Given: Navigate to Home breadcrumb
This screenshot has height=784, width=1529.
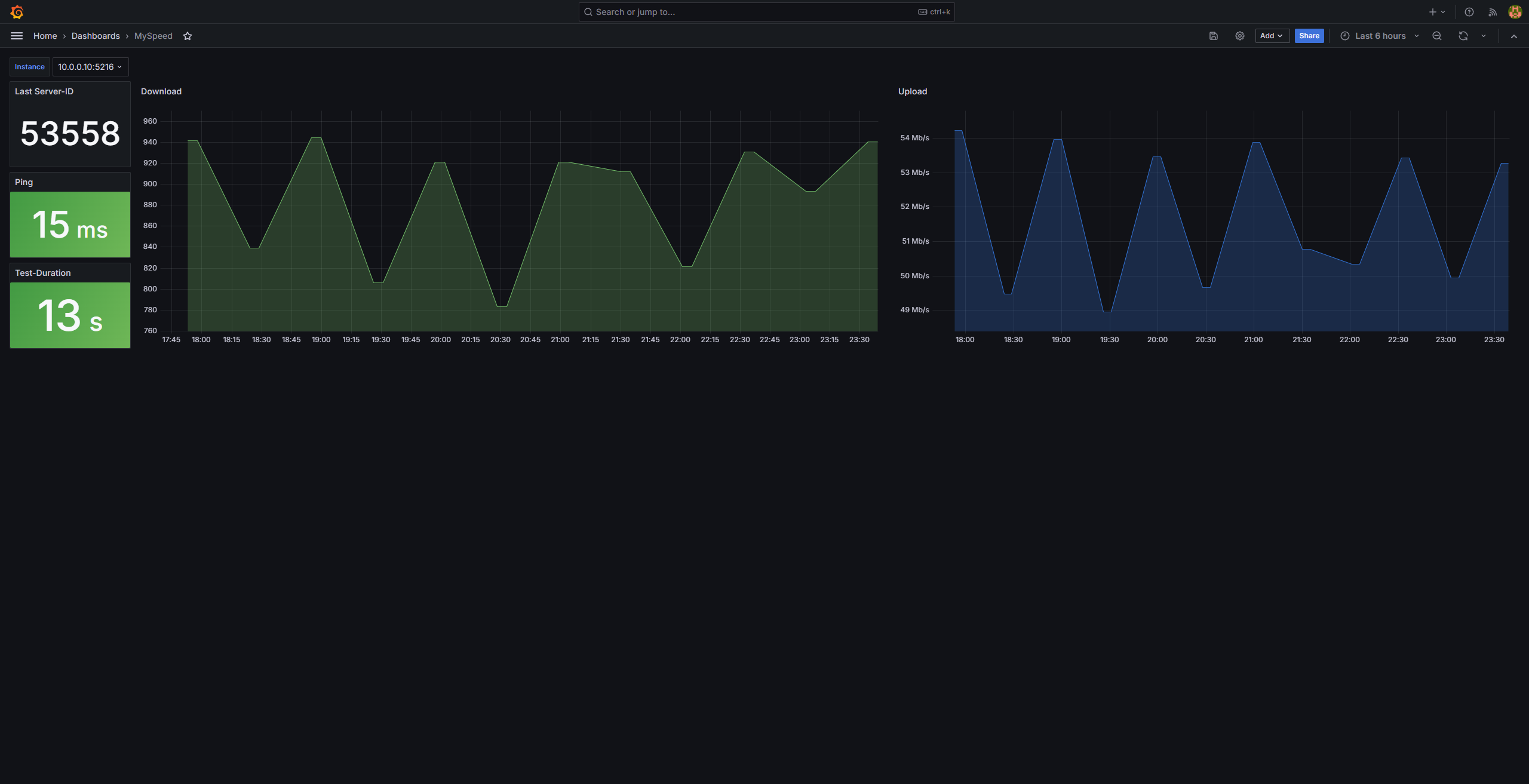Looking at the screenshot, I should (x=45, y=36).
